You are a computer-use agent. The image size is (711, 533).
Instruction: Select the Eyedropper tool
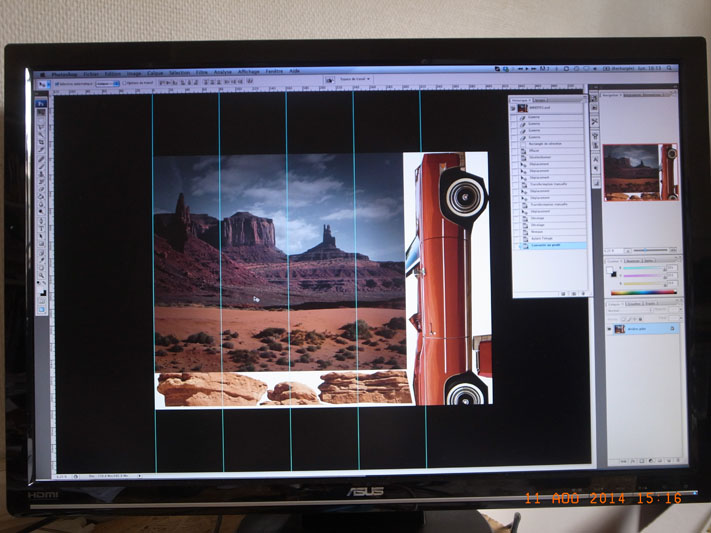click(41, 260)
